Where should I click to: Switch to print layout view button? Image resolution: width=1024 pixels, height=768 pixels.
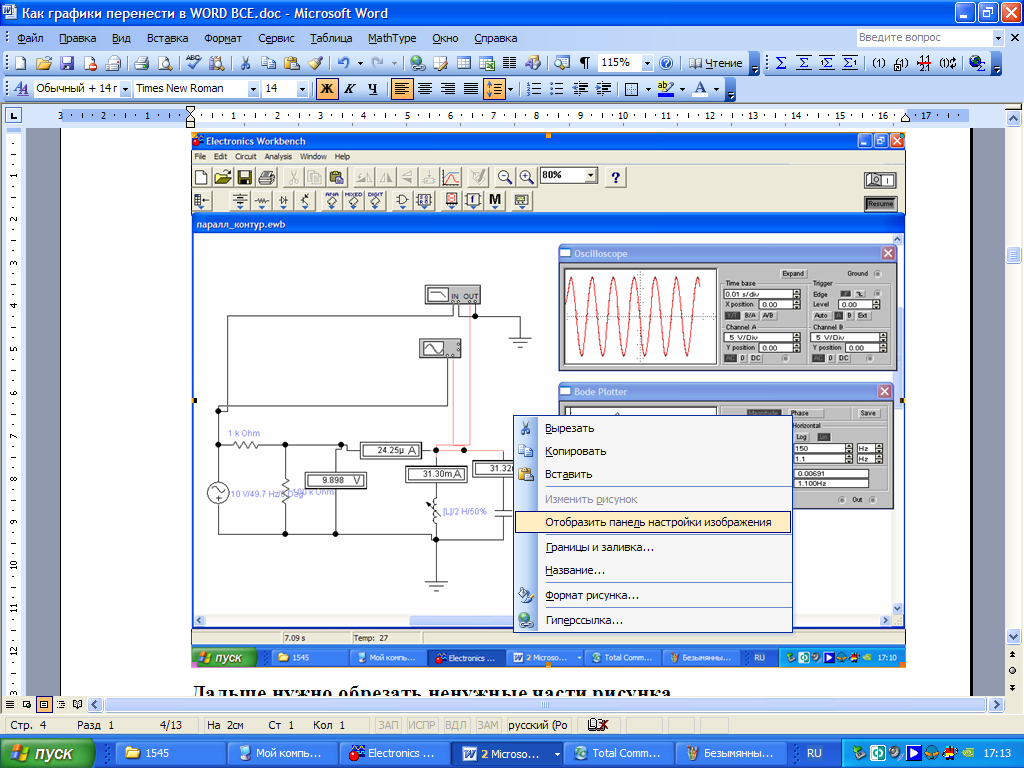click(x=44, y=705)
